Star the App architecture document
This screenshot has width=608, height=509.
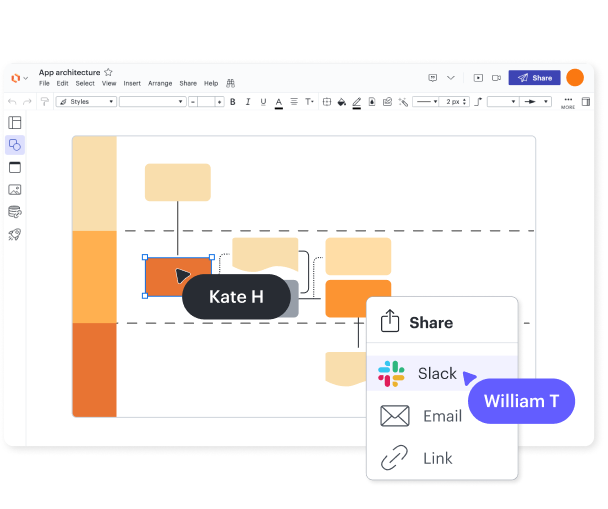pos(108,72)
